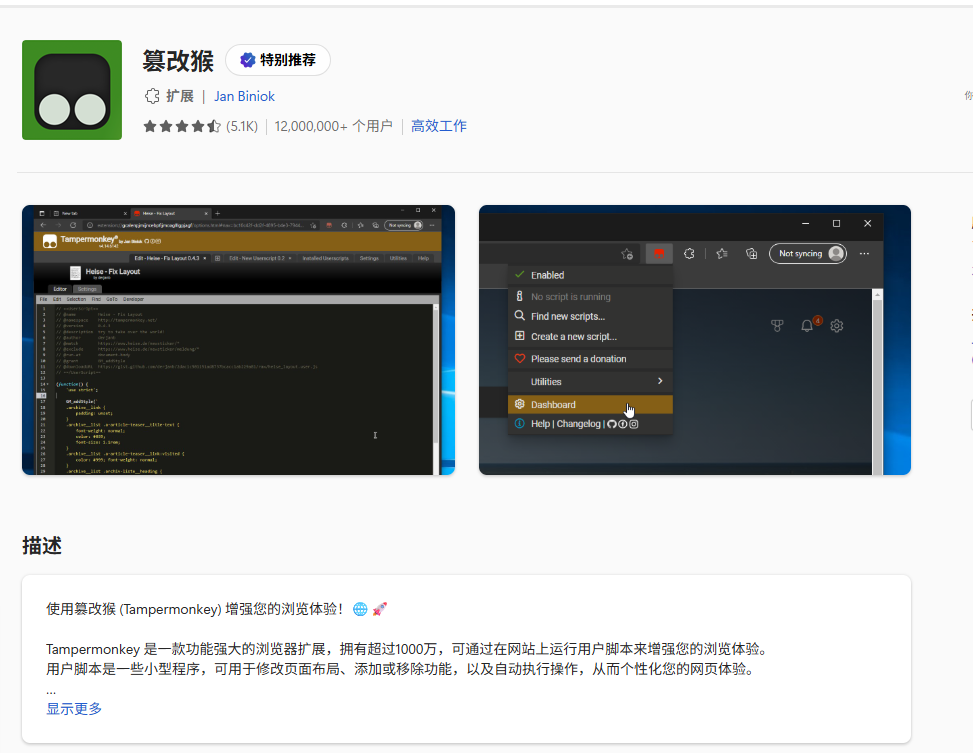Viewport: 973px width, 753px height.
Task: Open the 高效工作 category link
Action: pyautogui.click(x=439, y=126)
